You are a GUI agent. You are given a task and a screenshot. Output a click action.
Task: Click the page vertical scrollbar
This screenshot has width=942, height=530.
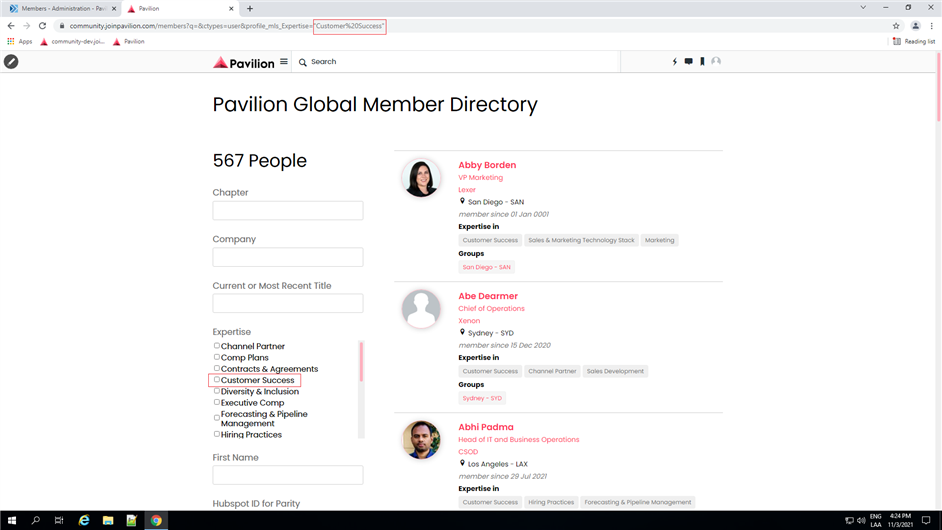click(x=938, y=87)
